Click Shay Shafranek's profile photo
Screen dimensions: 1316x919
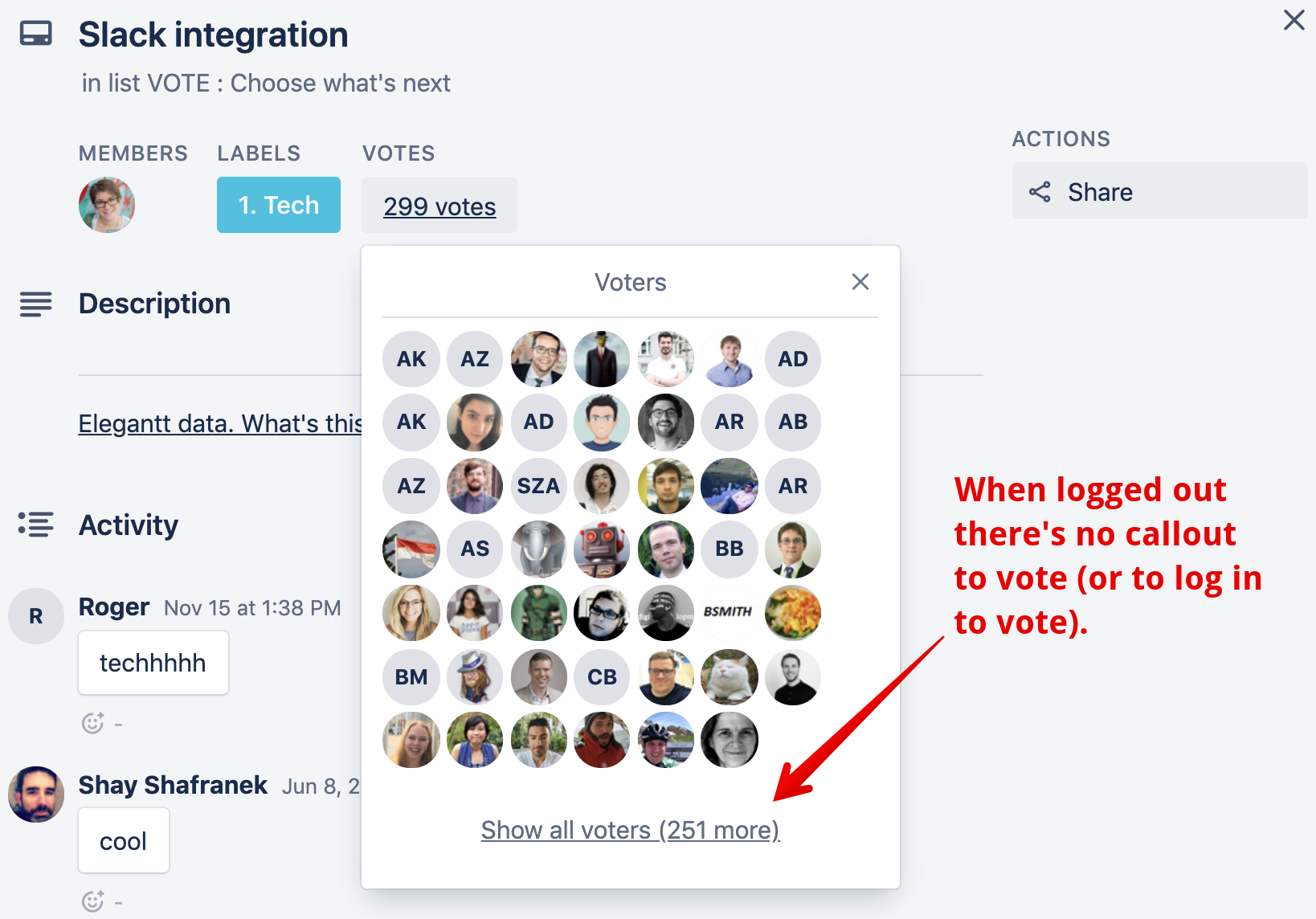pyautogui.click(x=36, y=794)
